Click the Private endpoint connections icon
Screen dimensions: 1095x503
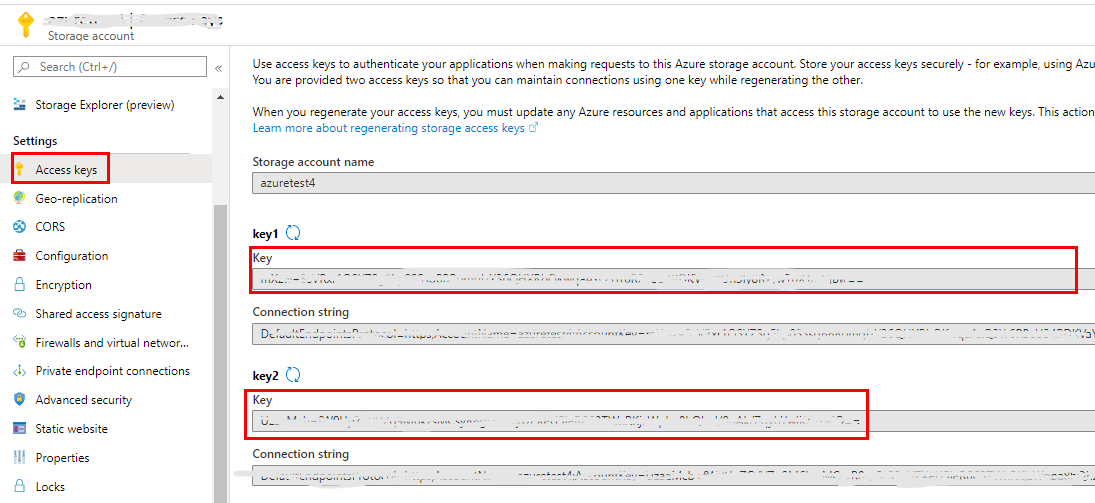(x=20, y=371)
